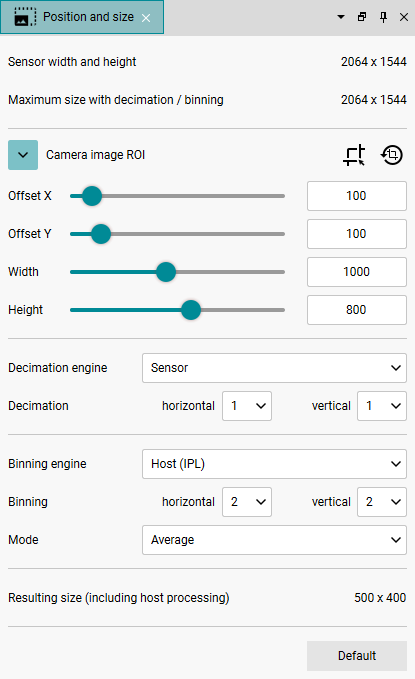Screen dimensions: 415x679
Task: Open the vertical Decimation dropdown
Action: coord(382,406)
